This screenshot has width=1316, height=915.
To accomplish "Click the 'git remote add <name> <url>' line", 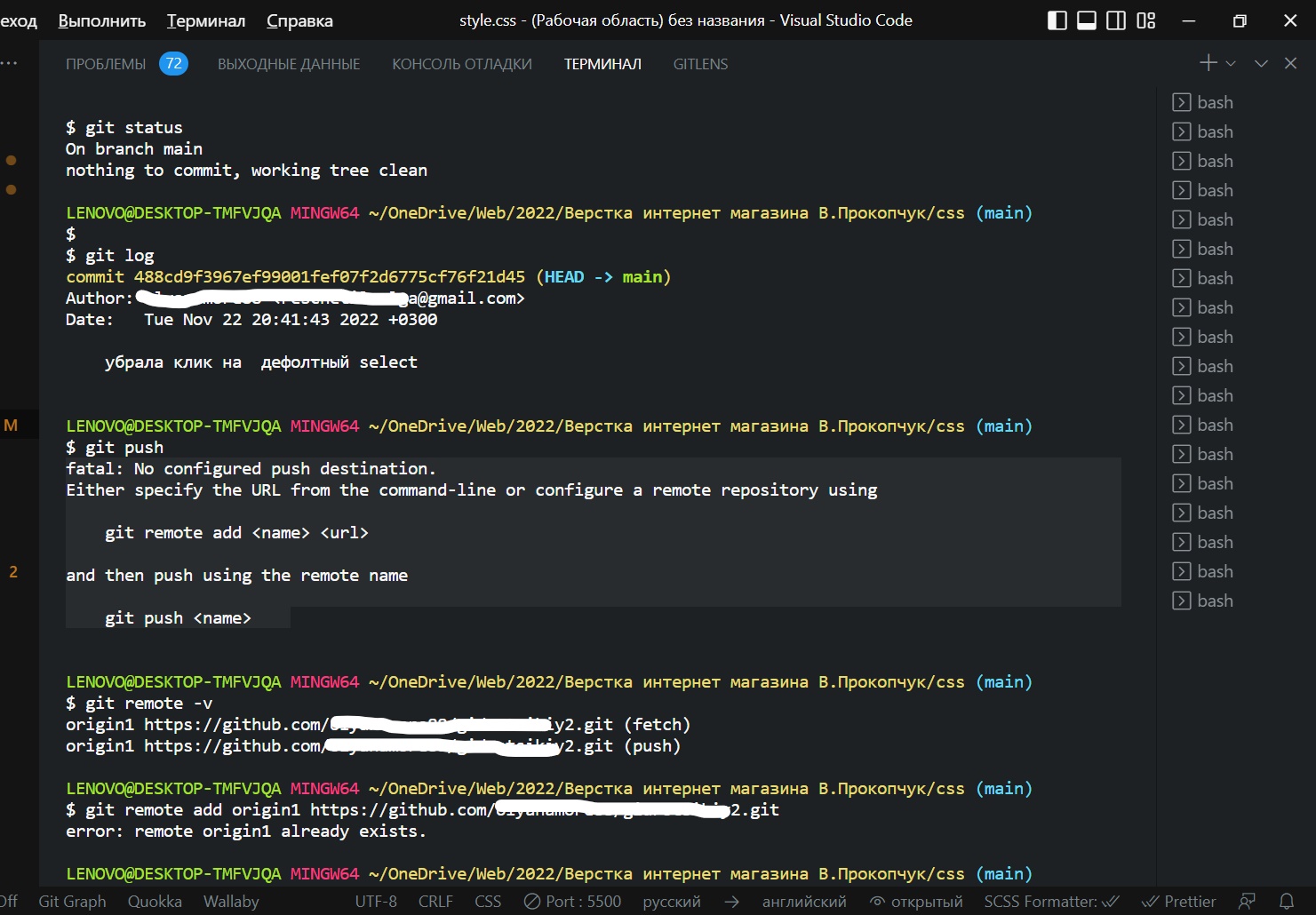I will pos(236,533).
